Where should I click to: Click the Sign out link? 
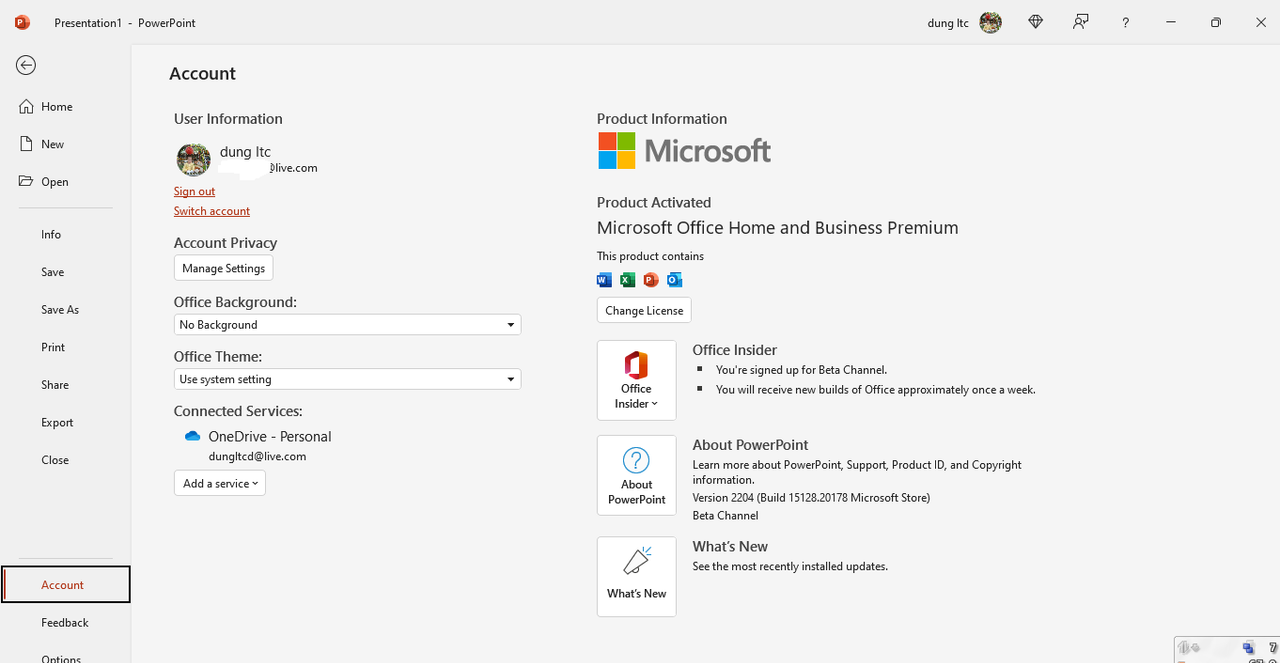pyautogui.click(x=194, y=191)
